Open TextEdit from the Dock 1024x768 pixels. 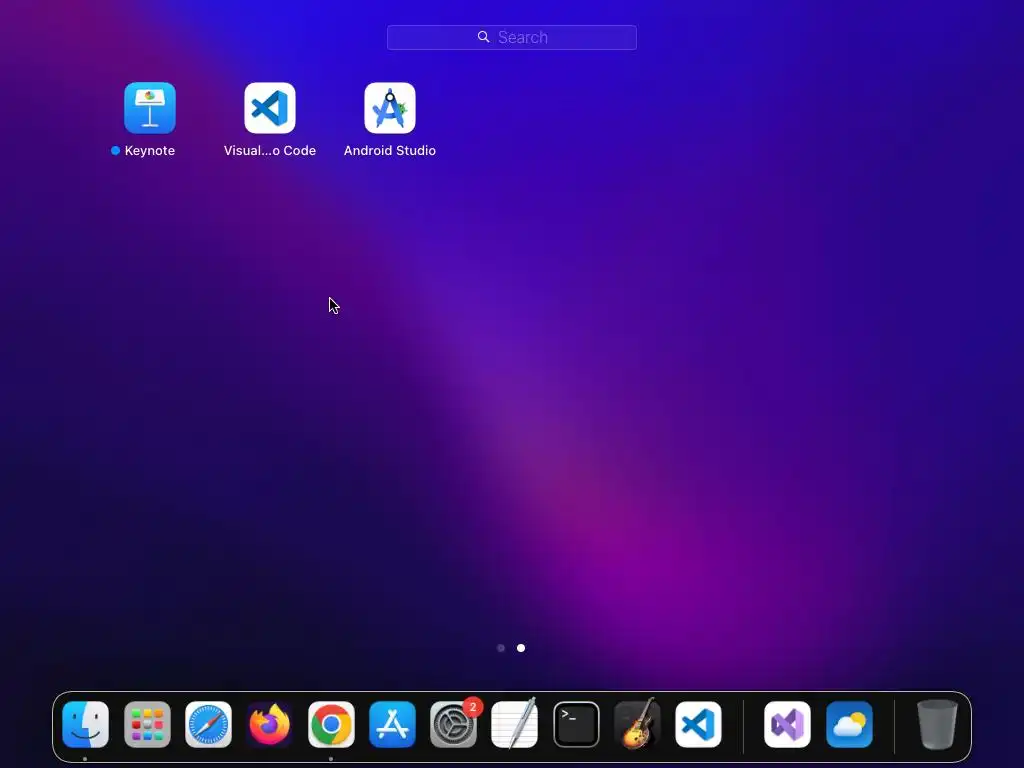pyautogui.click(x=515, y=724)
